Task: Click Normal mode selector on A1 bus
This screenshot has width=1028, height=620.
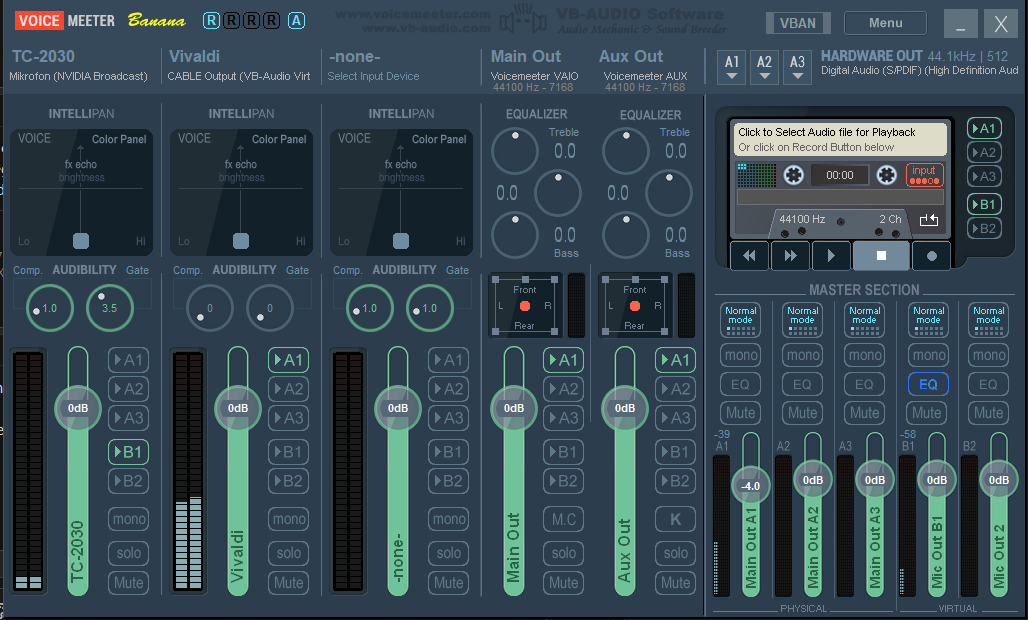Action: (x=740, y=319)
